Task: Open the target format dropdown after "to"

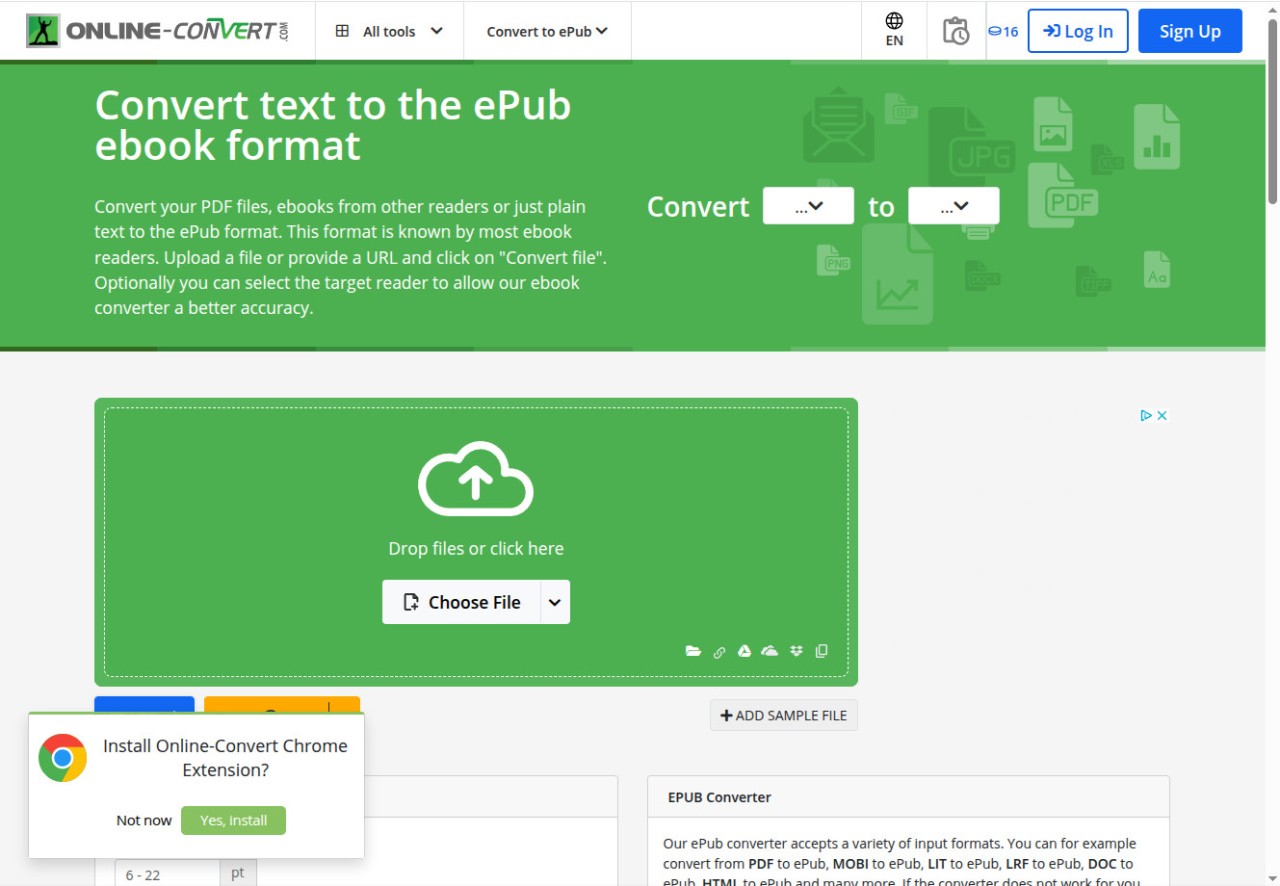Action: click(x=953, y=206)
